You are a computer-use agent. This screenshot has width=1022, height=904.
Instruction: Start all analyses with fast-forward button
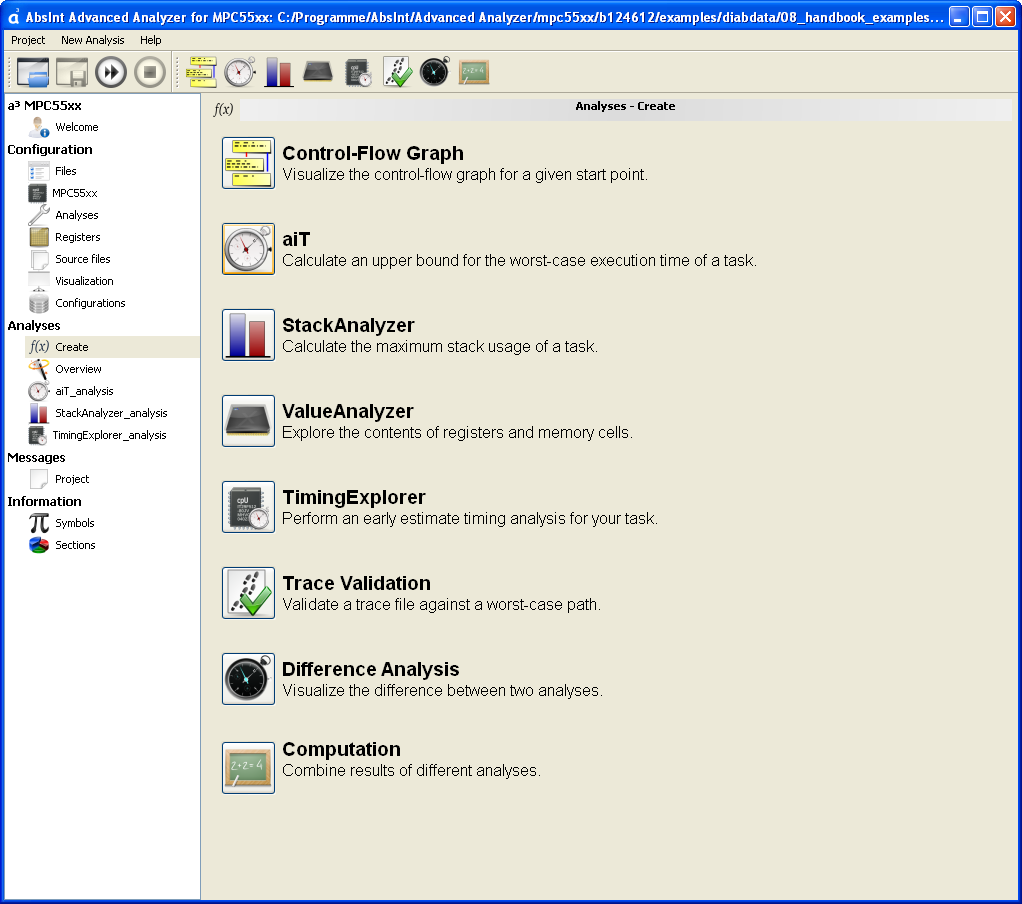[111, 72]
